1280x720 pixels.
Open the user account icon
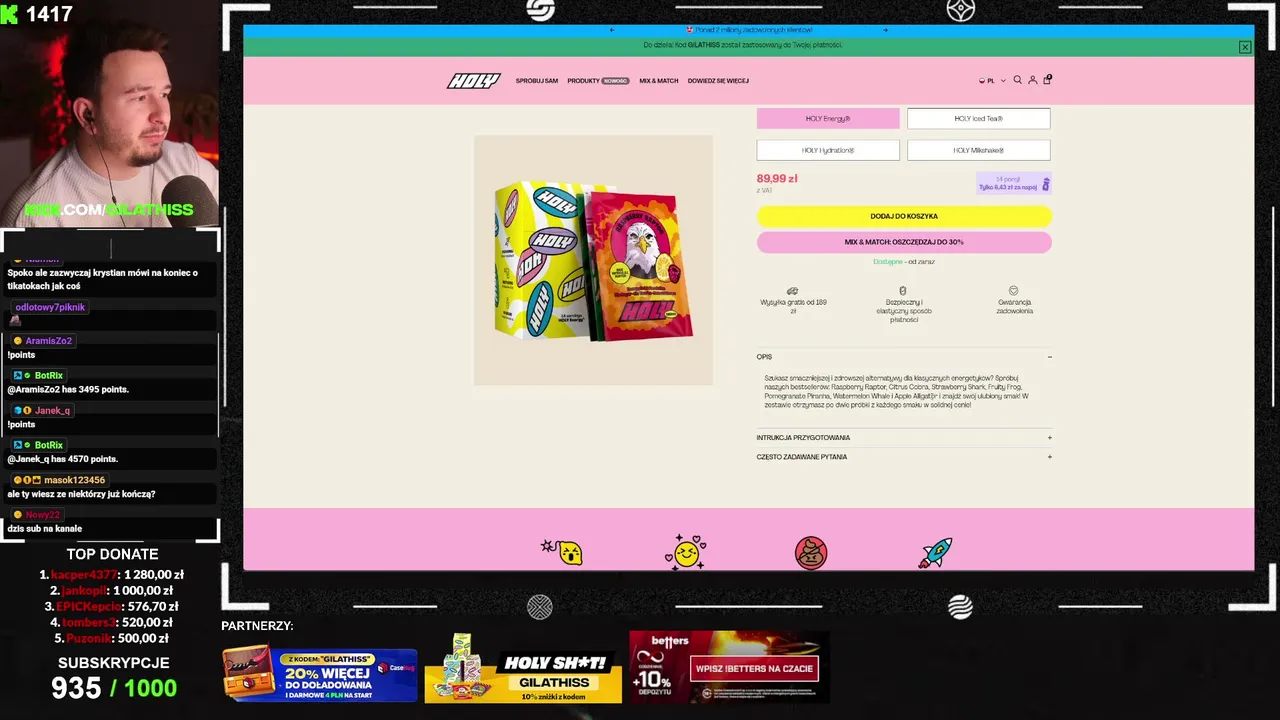pyautogui.click(x=1033, y=80)
